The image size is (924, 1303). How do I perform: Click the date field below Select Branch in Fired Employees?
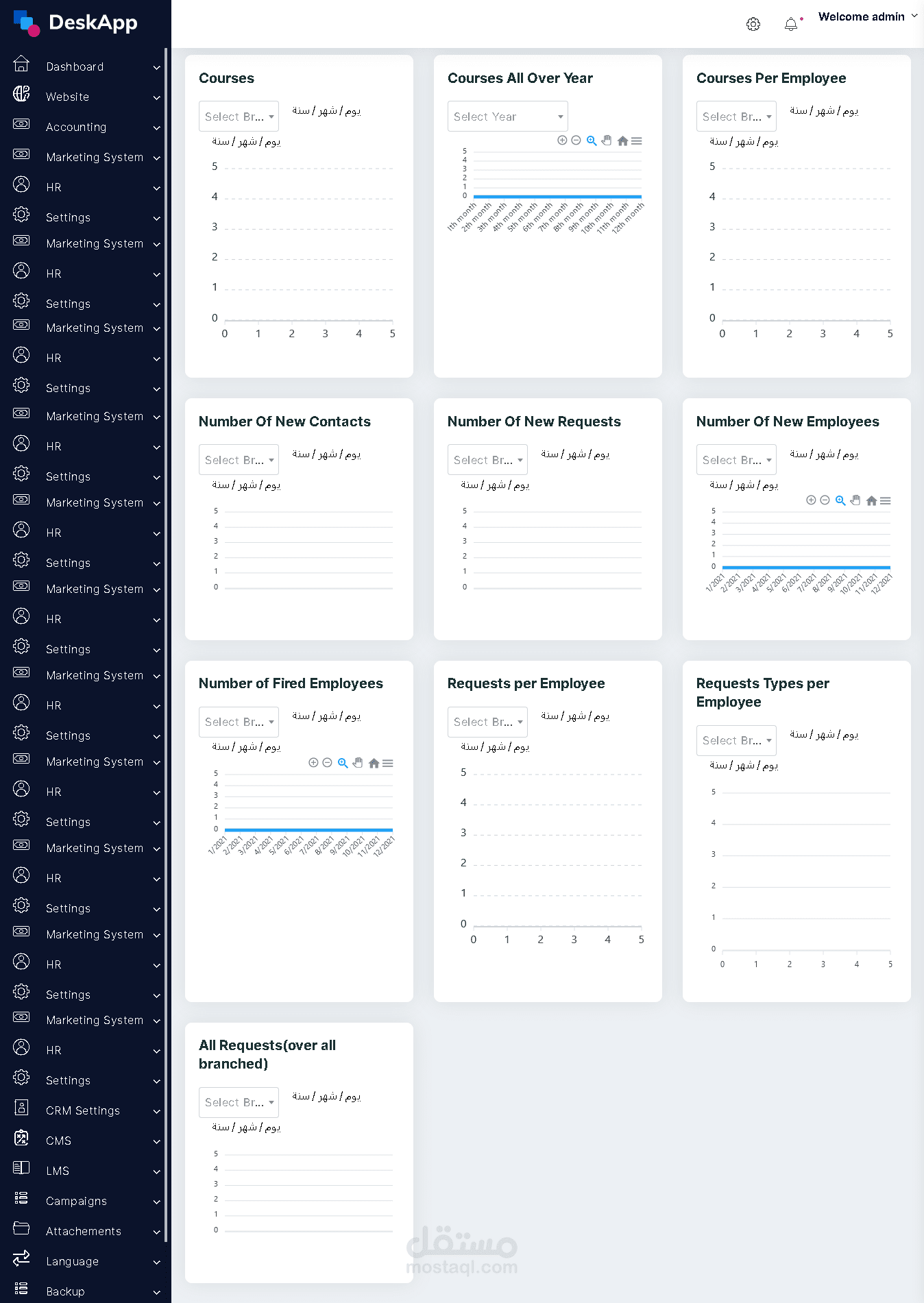(246, 747)
